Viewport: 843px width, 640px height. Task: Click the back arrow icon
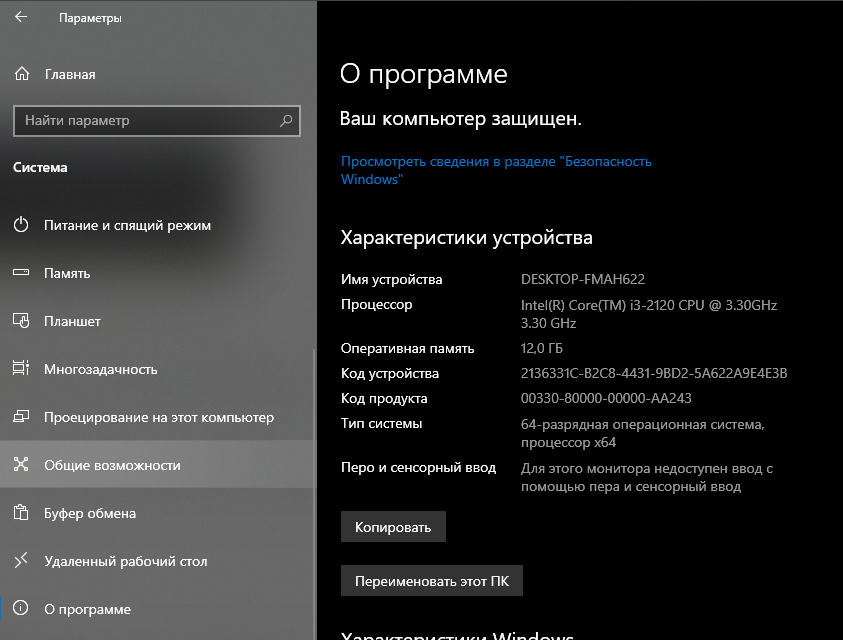click(x=22, y=18)
